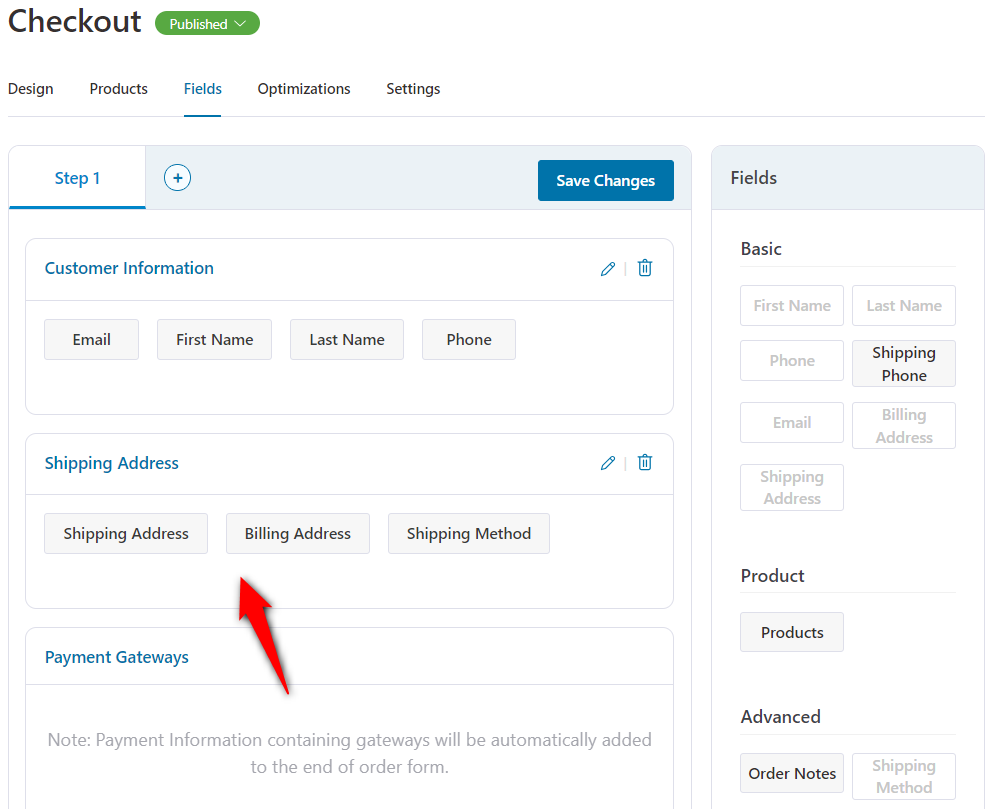Image resolution: width=992 pixels, height=809 pixels.
Task: Click the Payment Information note text
Action: point(349,753)
